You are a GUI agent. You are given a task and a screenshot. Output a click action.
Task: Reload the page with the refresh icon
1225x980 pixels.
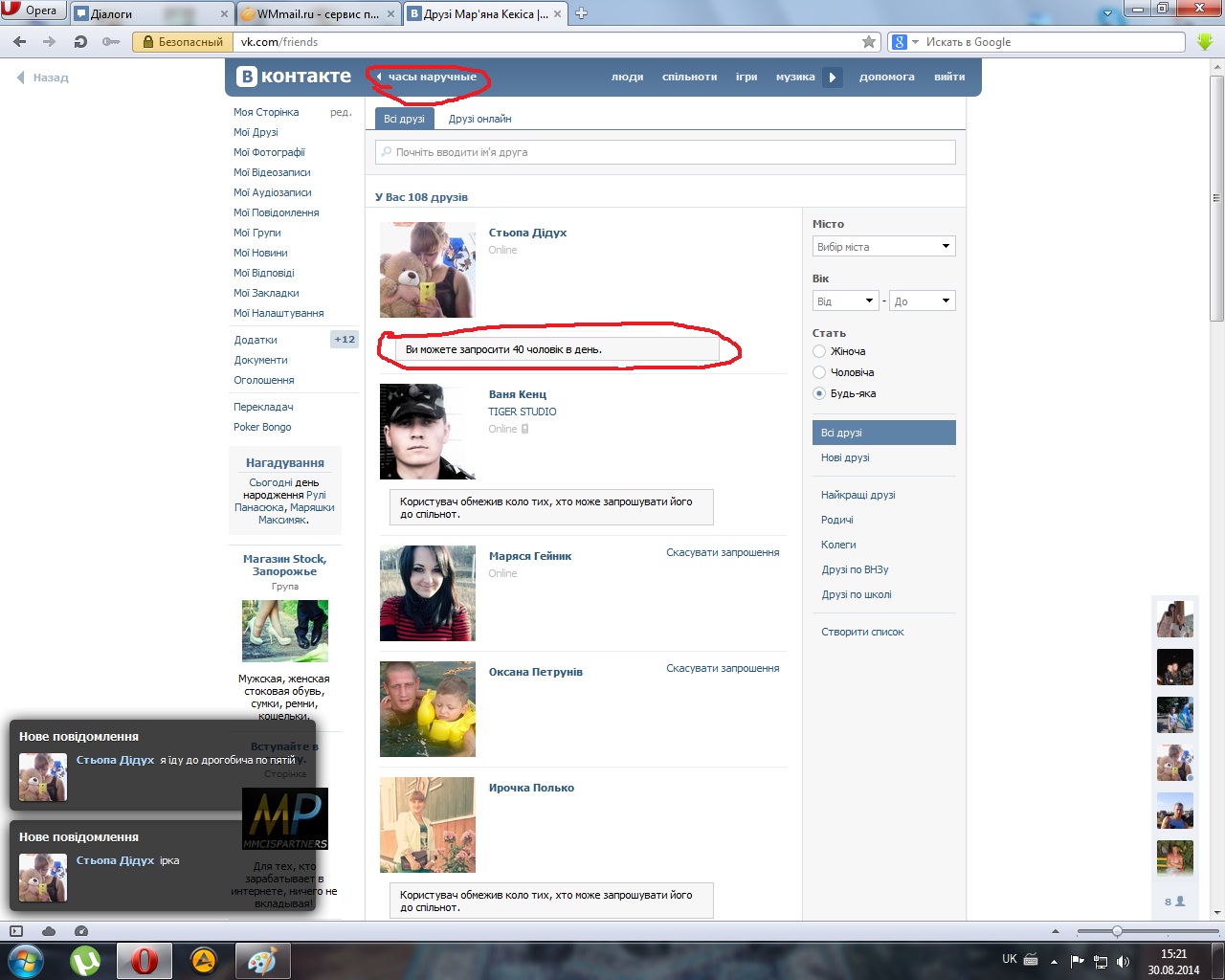[x=80, y=42]
